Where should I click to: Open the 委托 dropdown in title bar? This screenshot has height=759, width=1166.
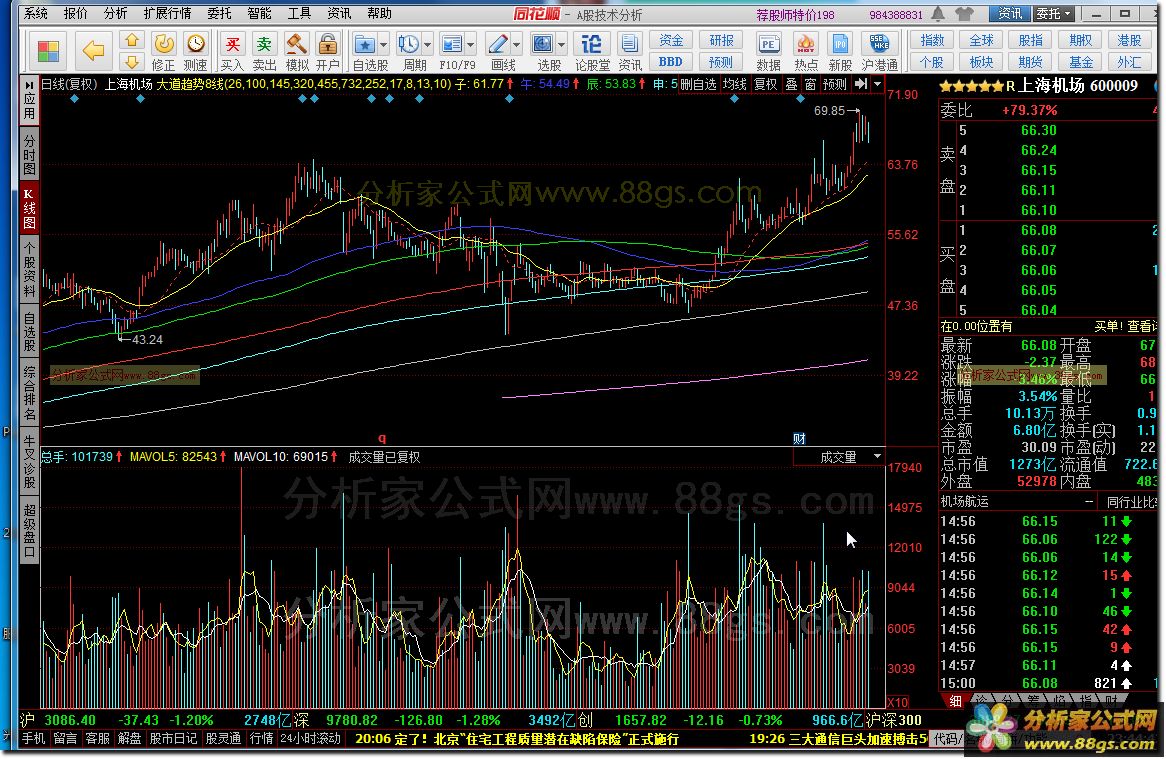(1054, 13)
